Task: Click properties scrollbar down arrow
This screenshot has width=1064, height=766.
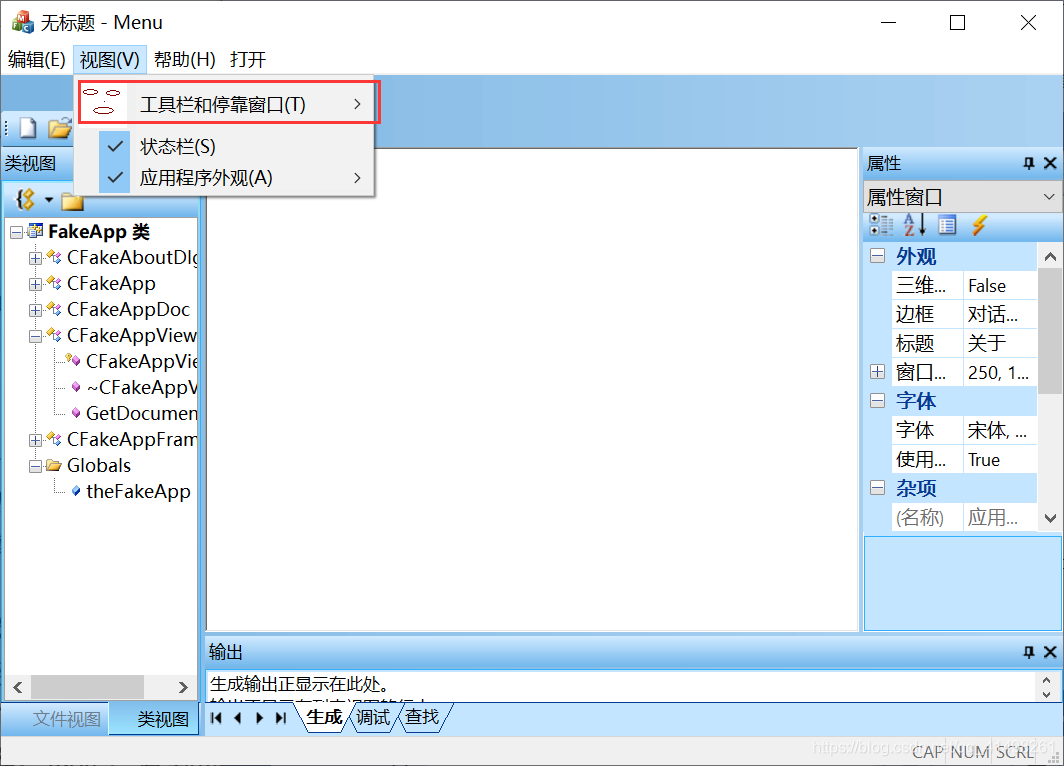Action: pos(1050,518)
